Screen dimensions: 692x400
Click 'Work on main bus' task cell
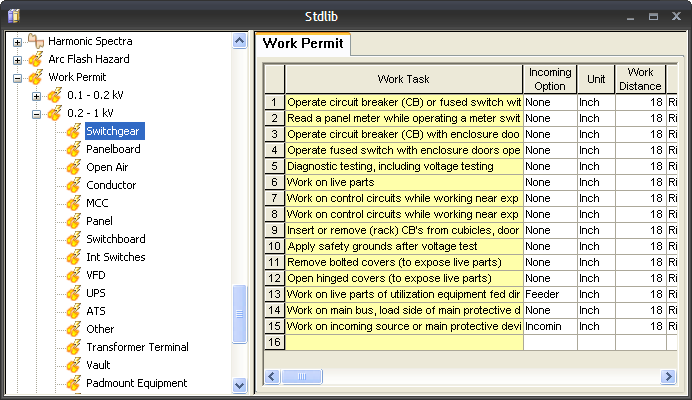click(x=404, y=310)
